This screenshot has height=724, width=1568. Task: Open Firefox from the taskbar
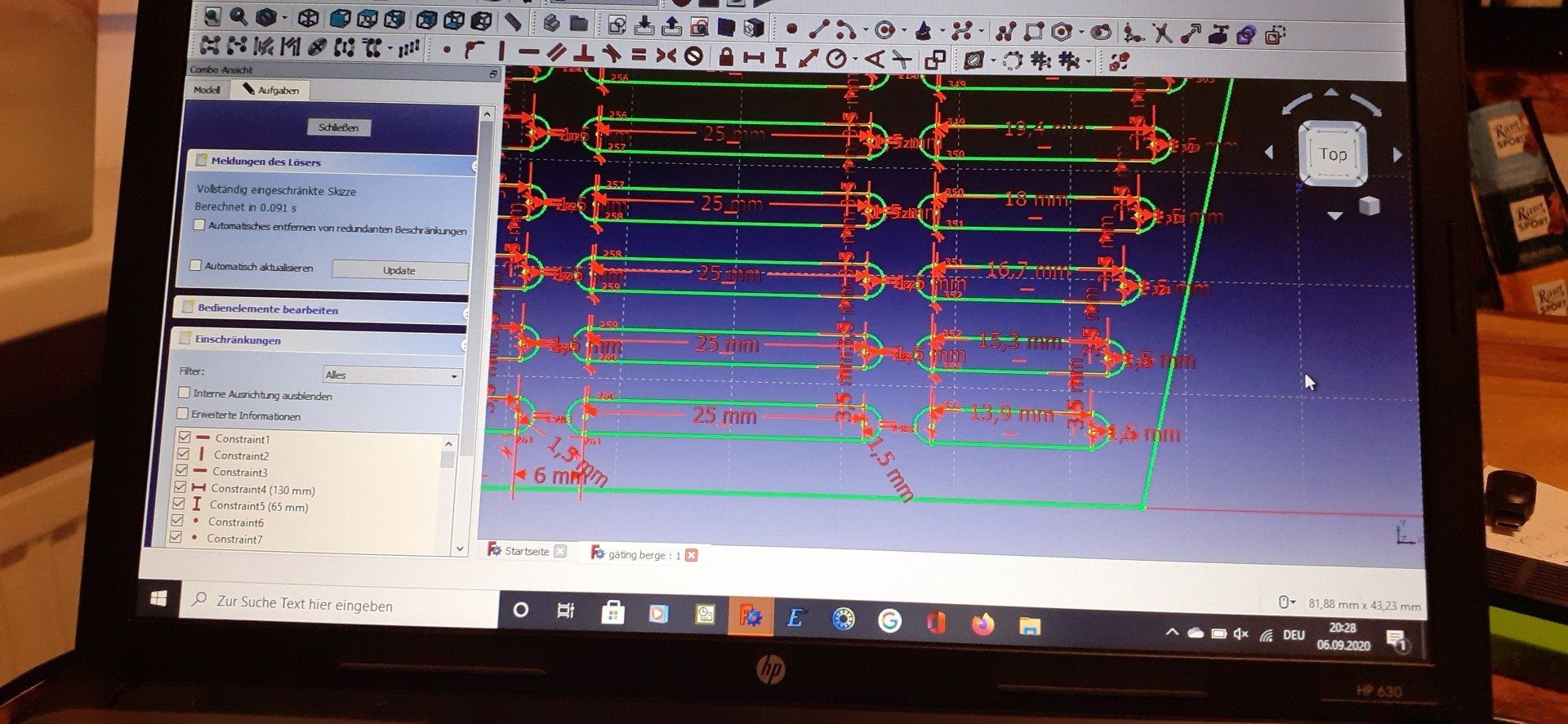[x=983, y=625]
